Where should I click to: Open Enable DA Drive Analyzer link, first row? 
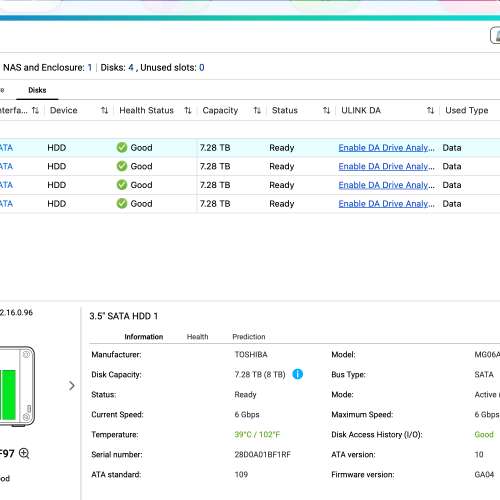[386, 148]
